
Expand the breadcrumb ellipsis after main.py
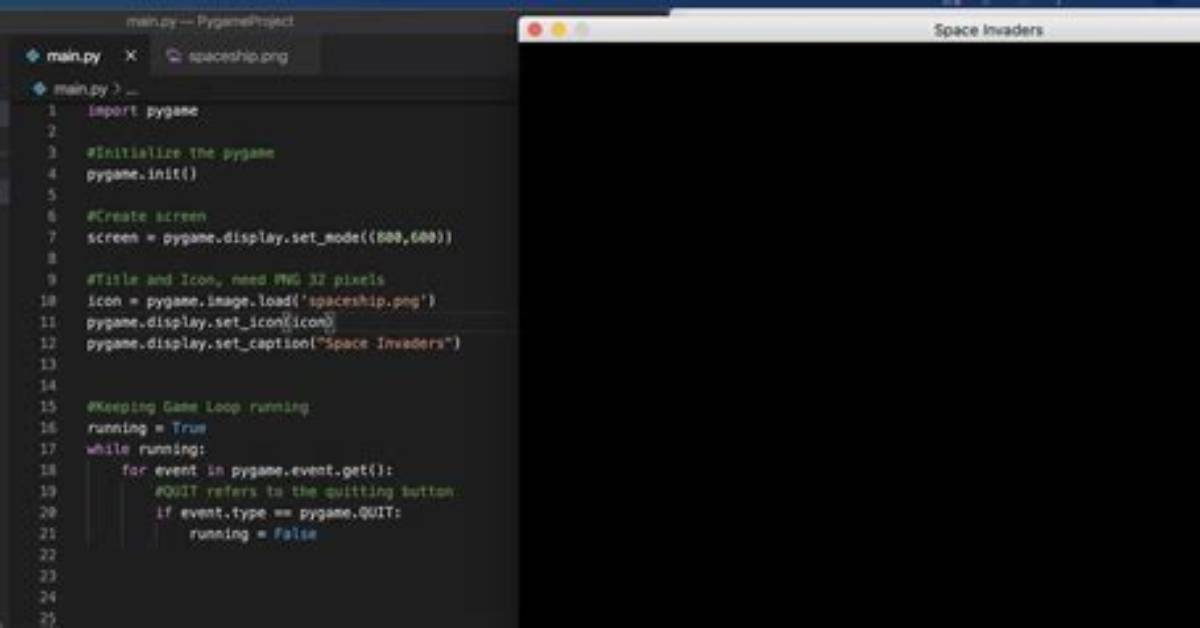point(132,88)
